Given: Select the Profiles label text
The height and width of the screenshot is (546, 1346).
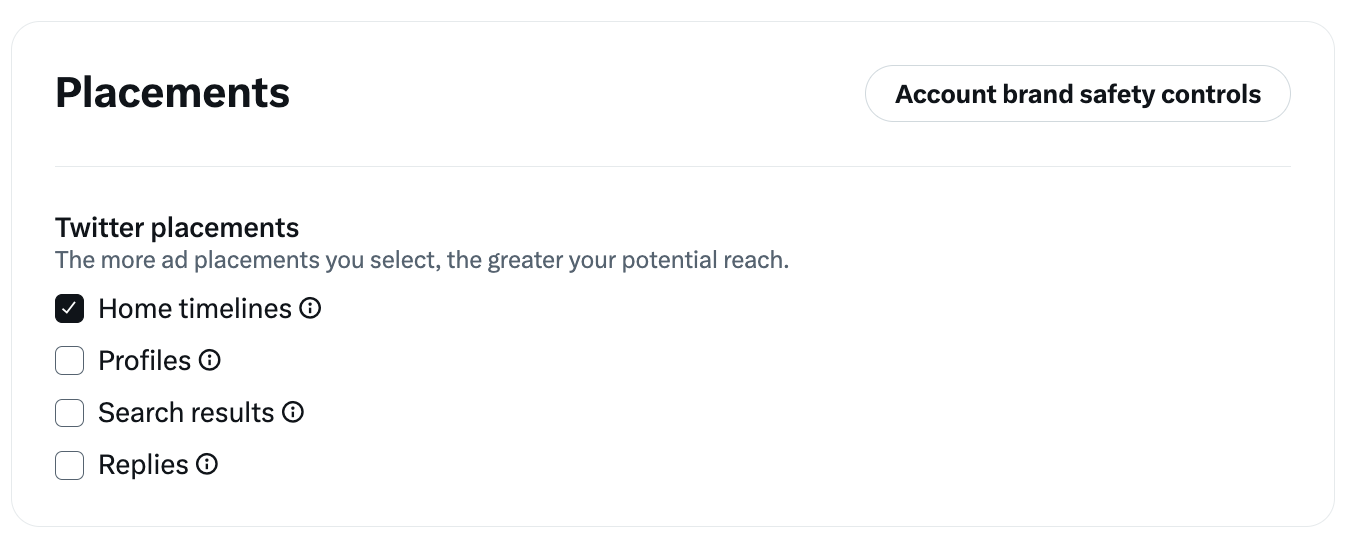Looking at the screenshot, I should 144,360.
